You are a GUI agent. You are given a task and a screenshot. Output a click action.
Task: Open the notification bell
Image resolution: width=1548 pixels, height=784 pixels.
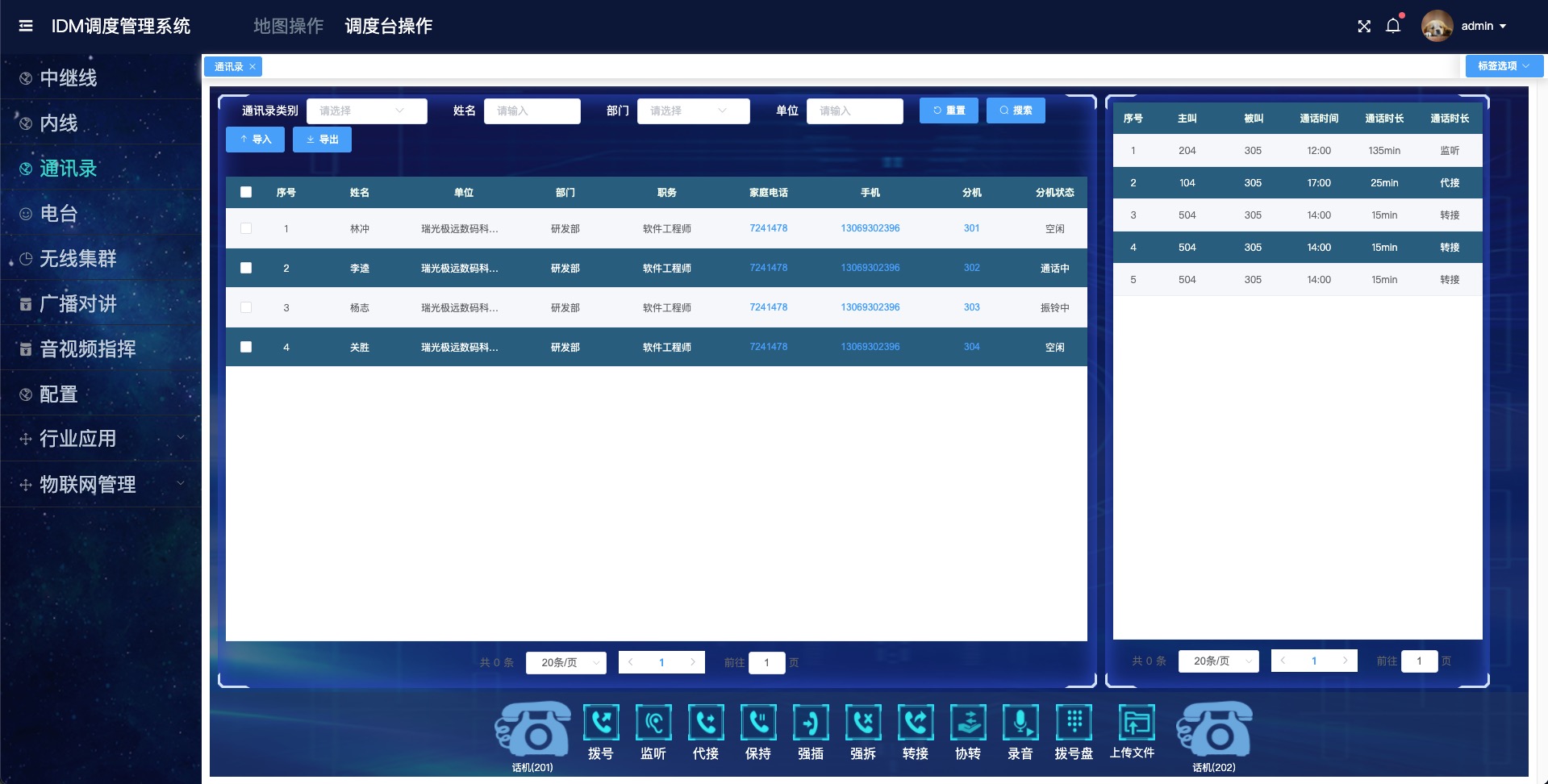pyautogui.click(x=1393, y=26)
